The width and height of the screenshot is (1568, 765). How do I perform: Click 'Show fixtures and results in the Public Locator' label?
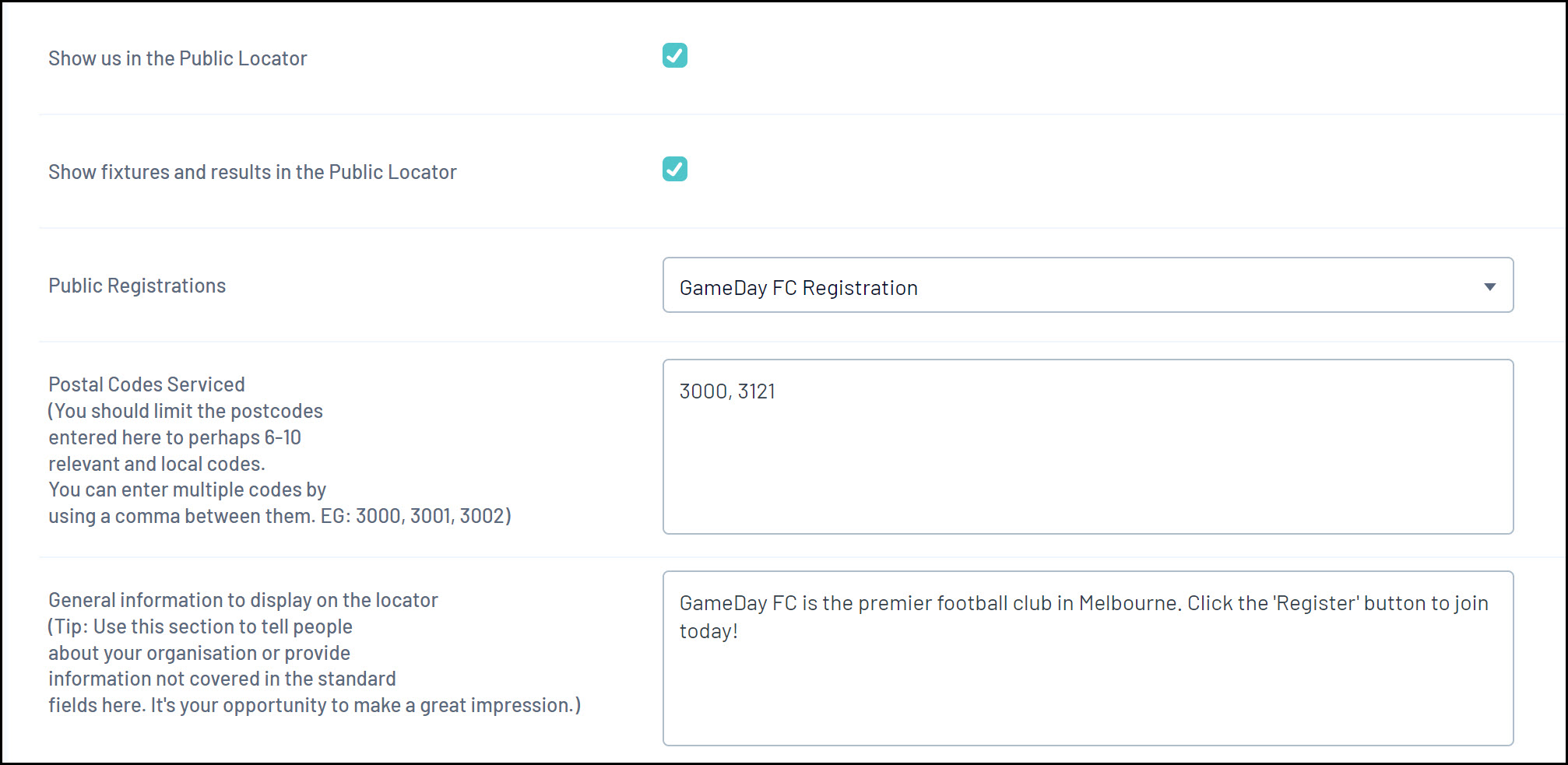252,172
